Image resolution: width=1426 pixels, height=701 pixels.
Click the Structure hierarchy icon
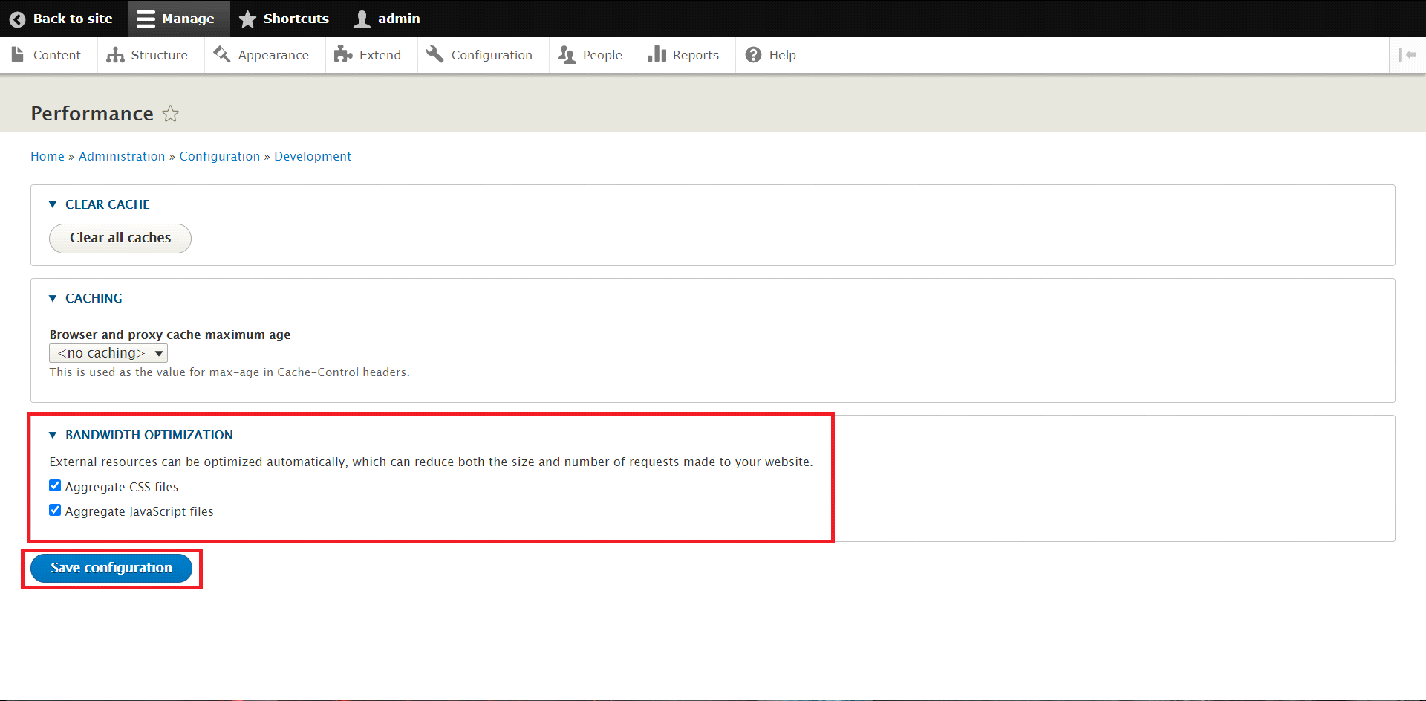(x=115, y=55)
